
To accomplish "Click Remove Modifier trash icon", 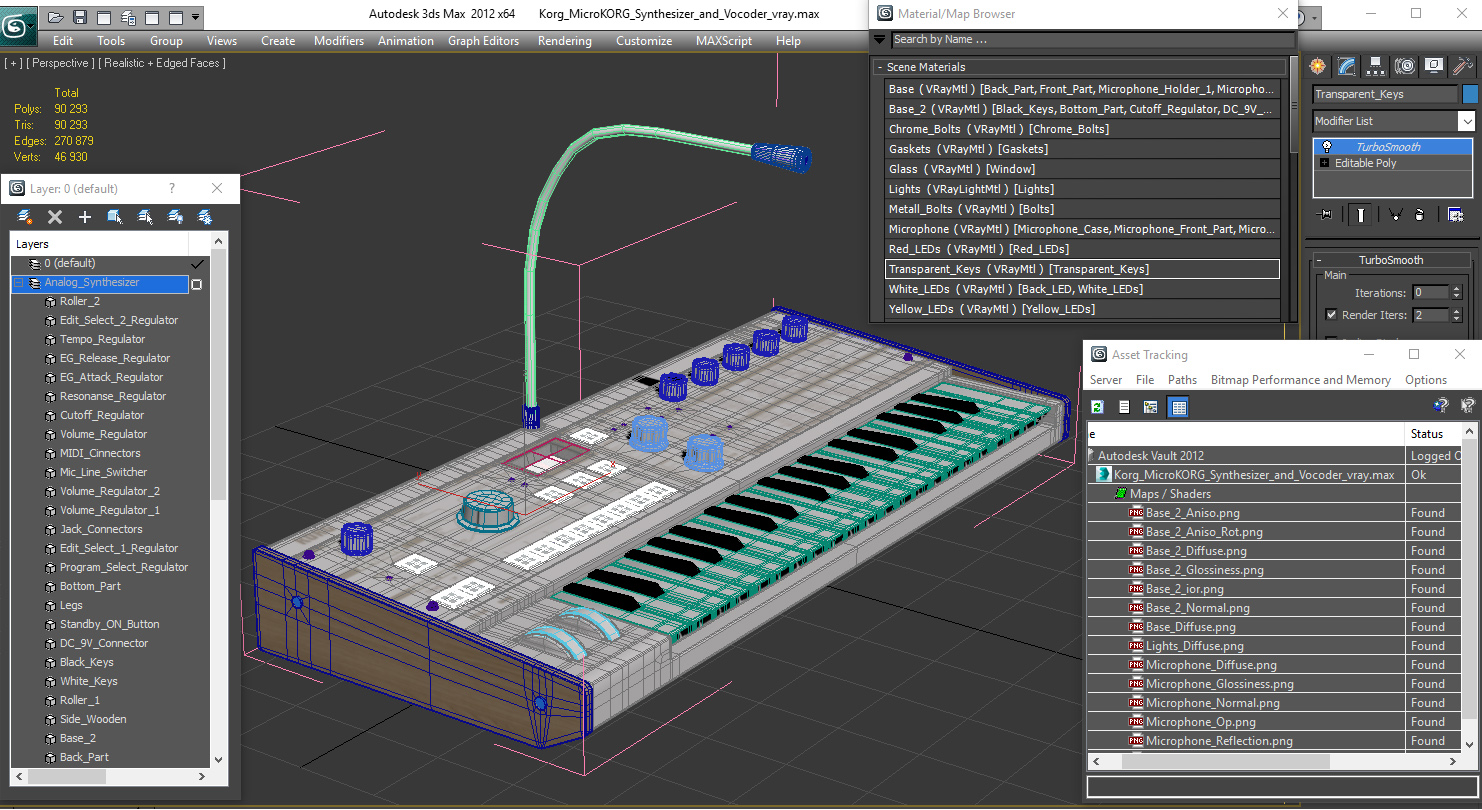I will pos(1419,214).
